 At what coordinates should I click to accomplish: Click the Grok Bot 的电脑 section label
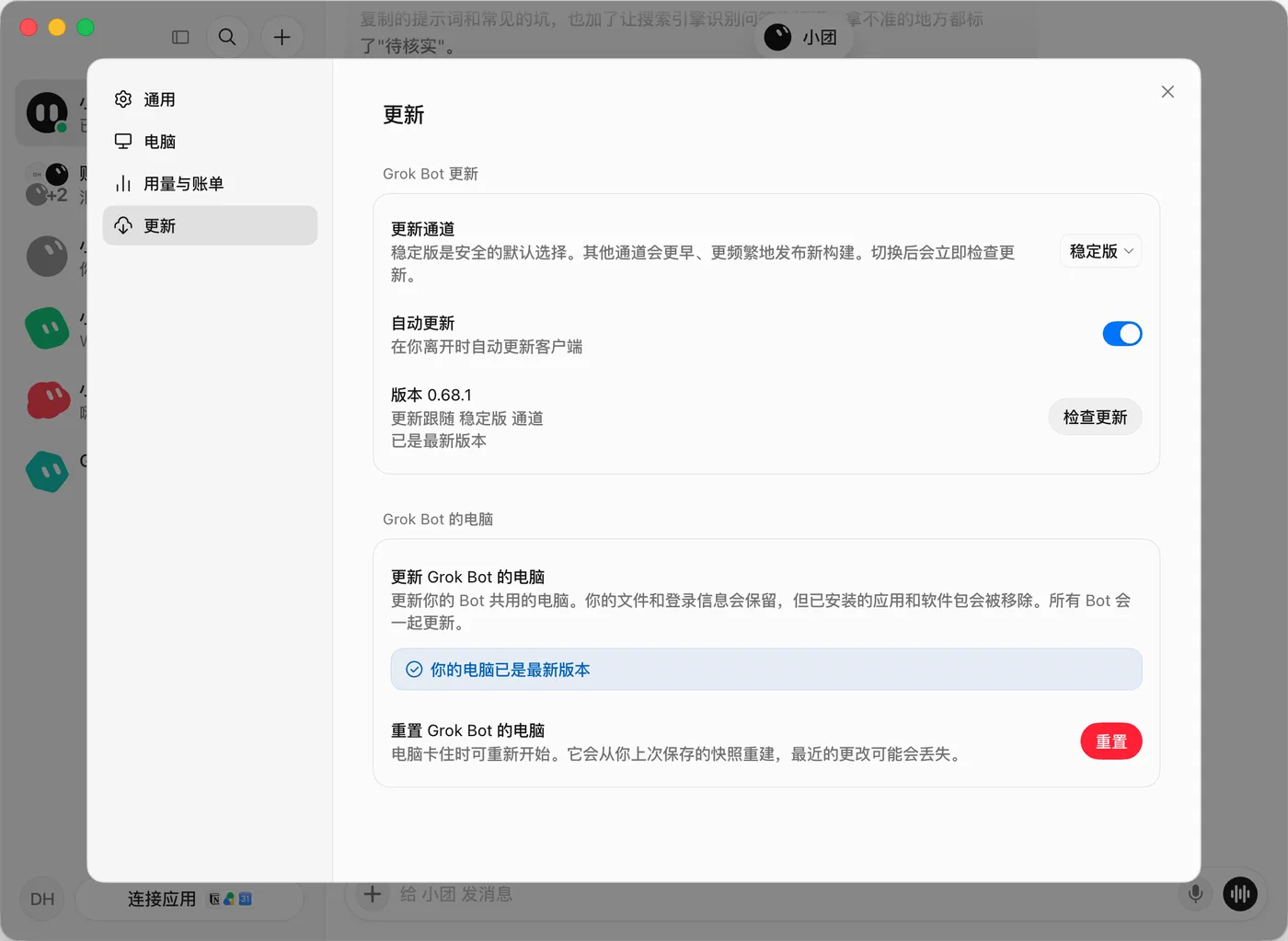(x=438, y=520)
